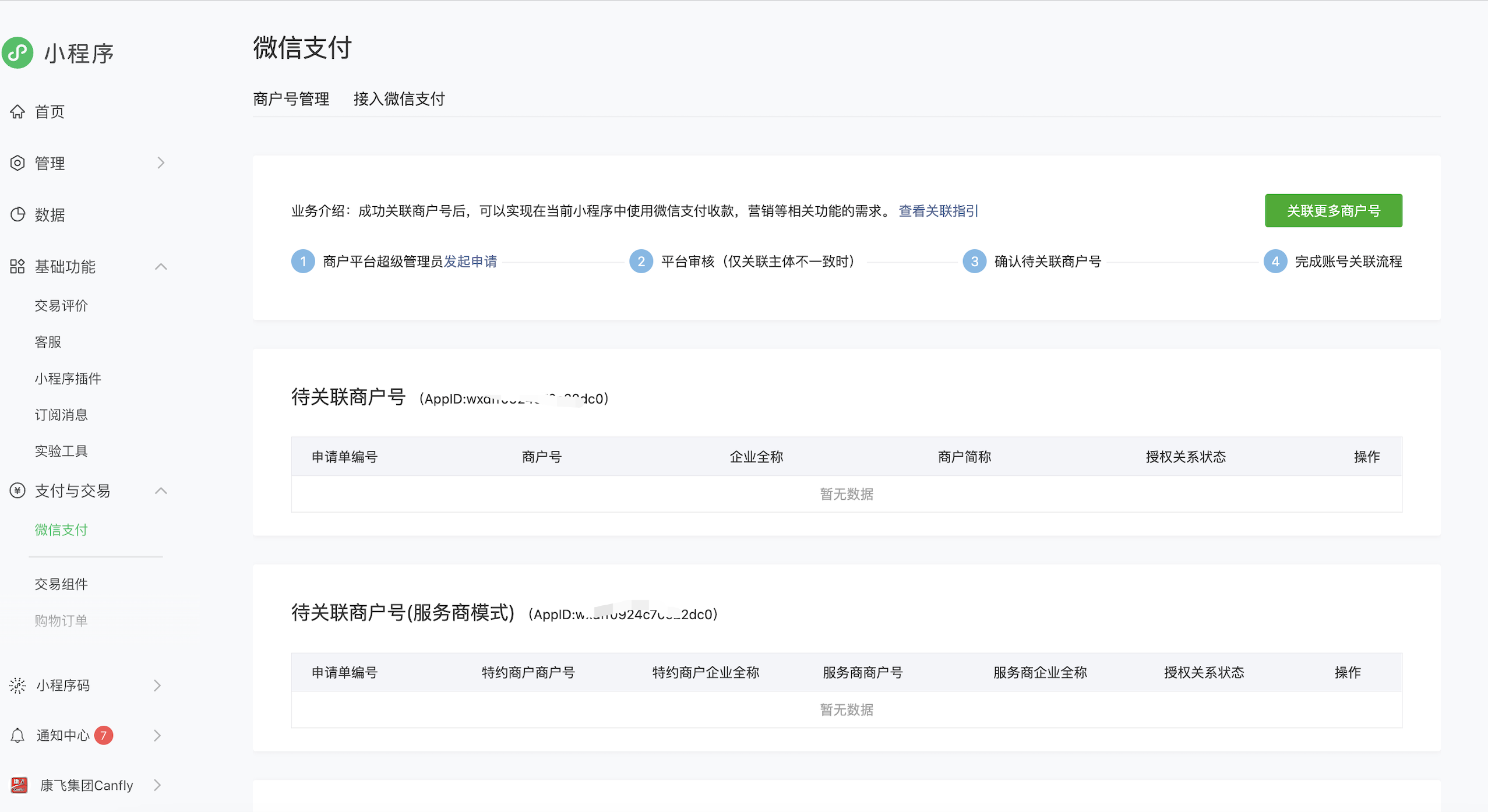This screenshot has width=1488, height=812.
Task: Select 客服 submenu item
Action: (48, 341)
